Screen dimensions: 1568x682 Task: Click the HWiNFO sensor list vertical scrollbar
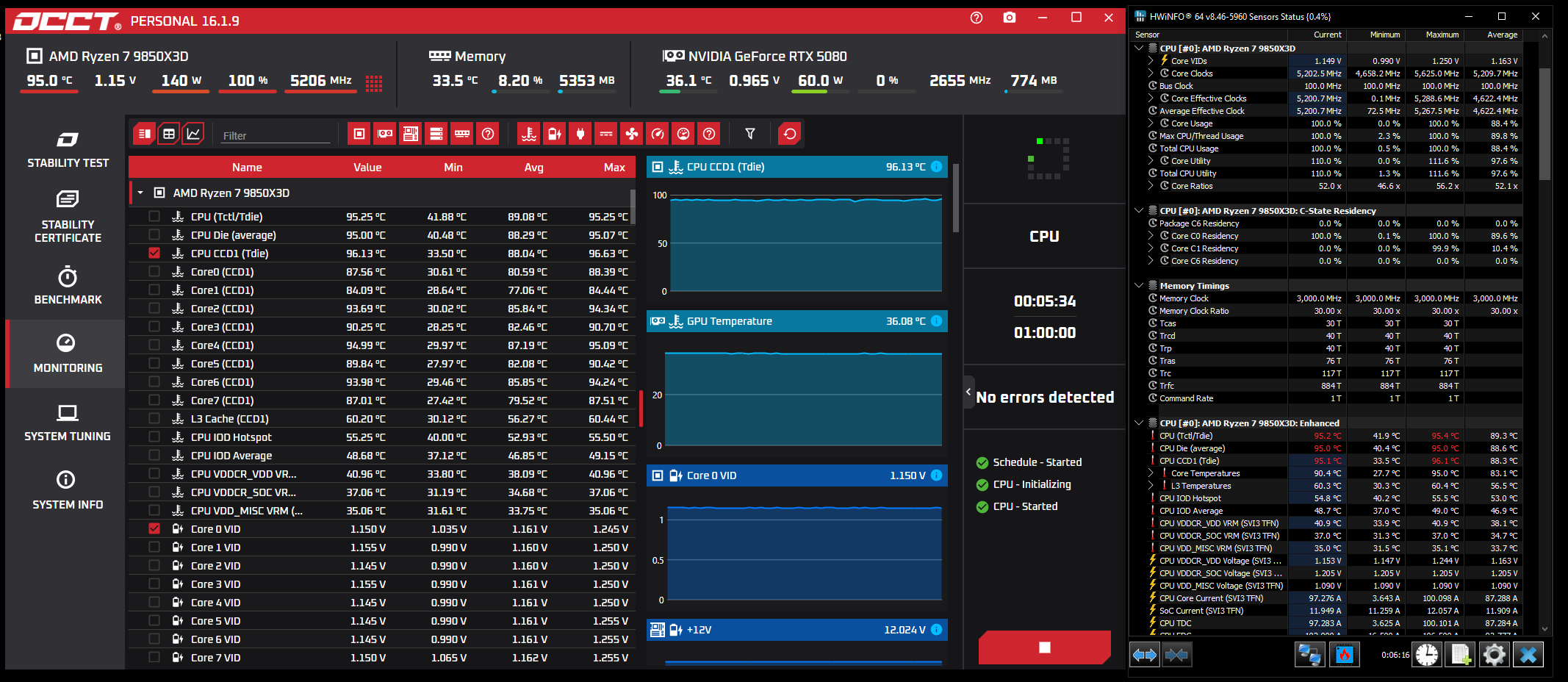point(1544,123)
